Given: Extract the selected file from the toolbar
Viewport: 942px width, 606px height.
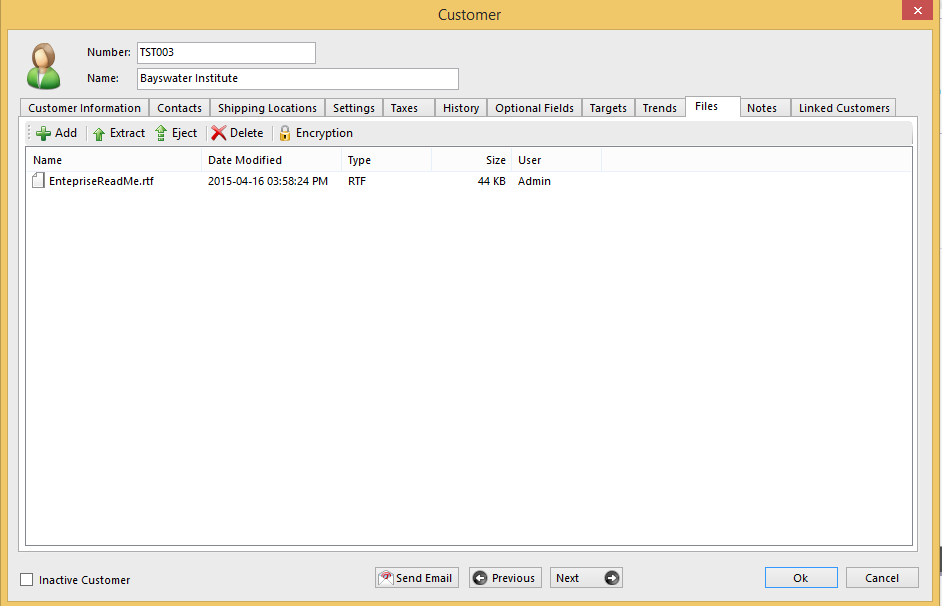Looking at the screenshot, I should (x=99, y=133).
